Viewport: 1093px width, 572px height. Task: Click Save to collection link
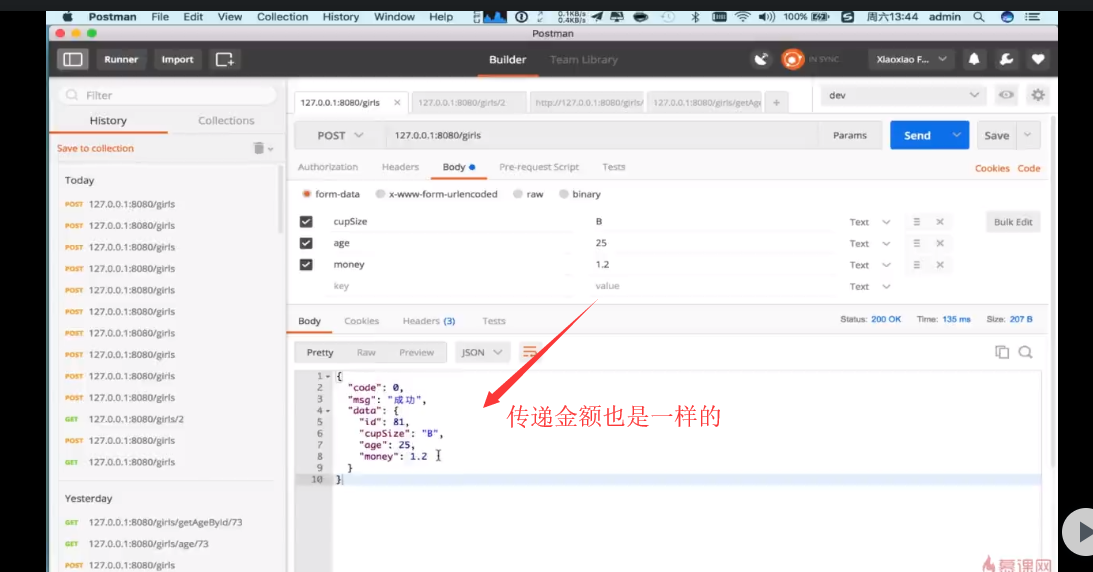click(x=95, y=148)
